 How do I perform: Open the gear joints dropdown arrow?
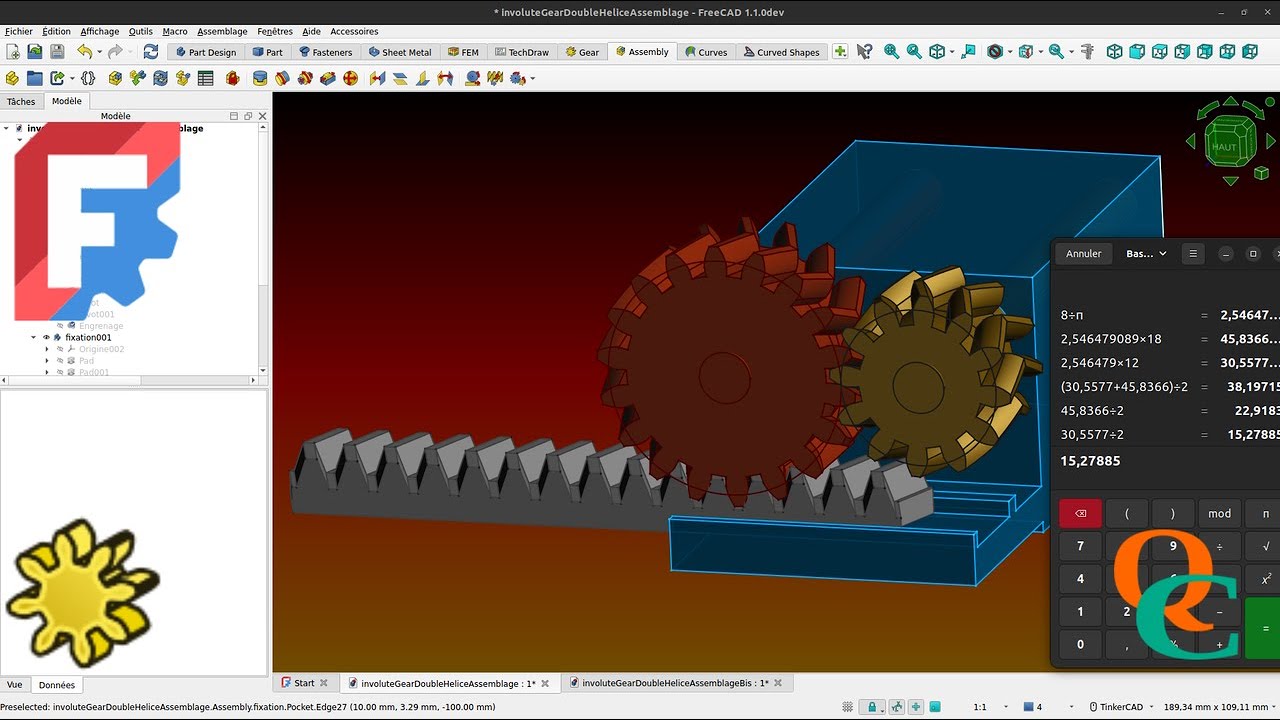coord(532,78)
